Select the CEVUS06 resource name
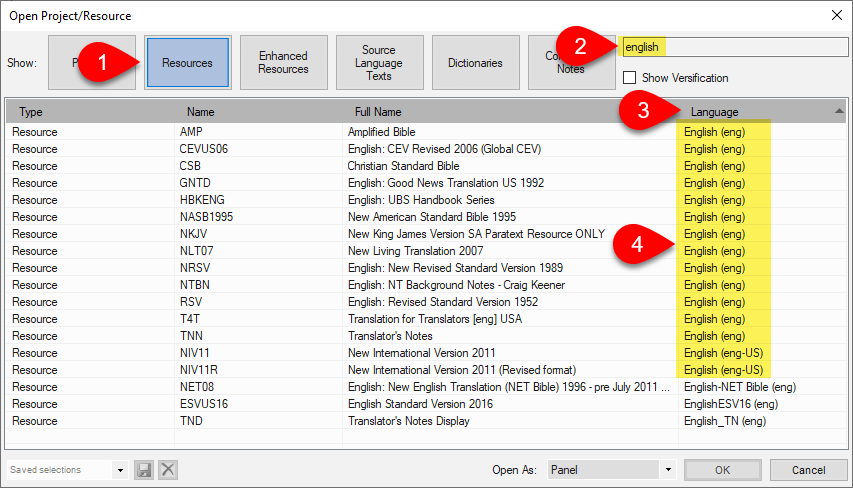The image size is (853, 488). (x=203, y=149)
